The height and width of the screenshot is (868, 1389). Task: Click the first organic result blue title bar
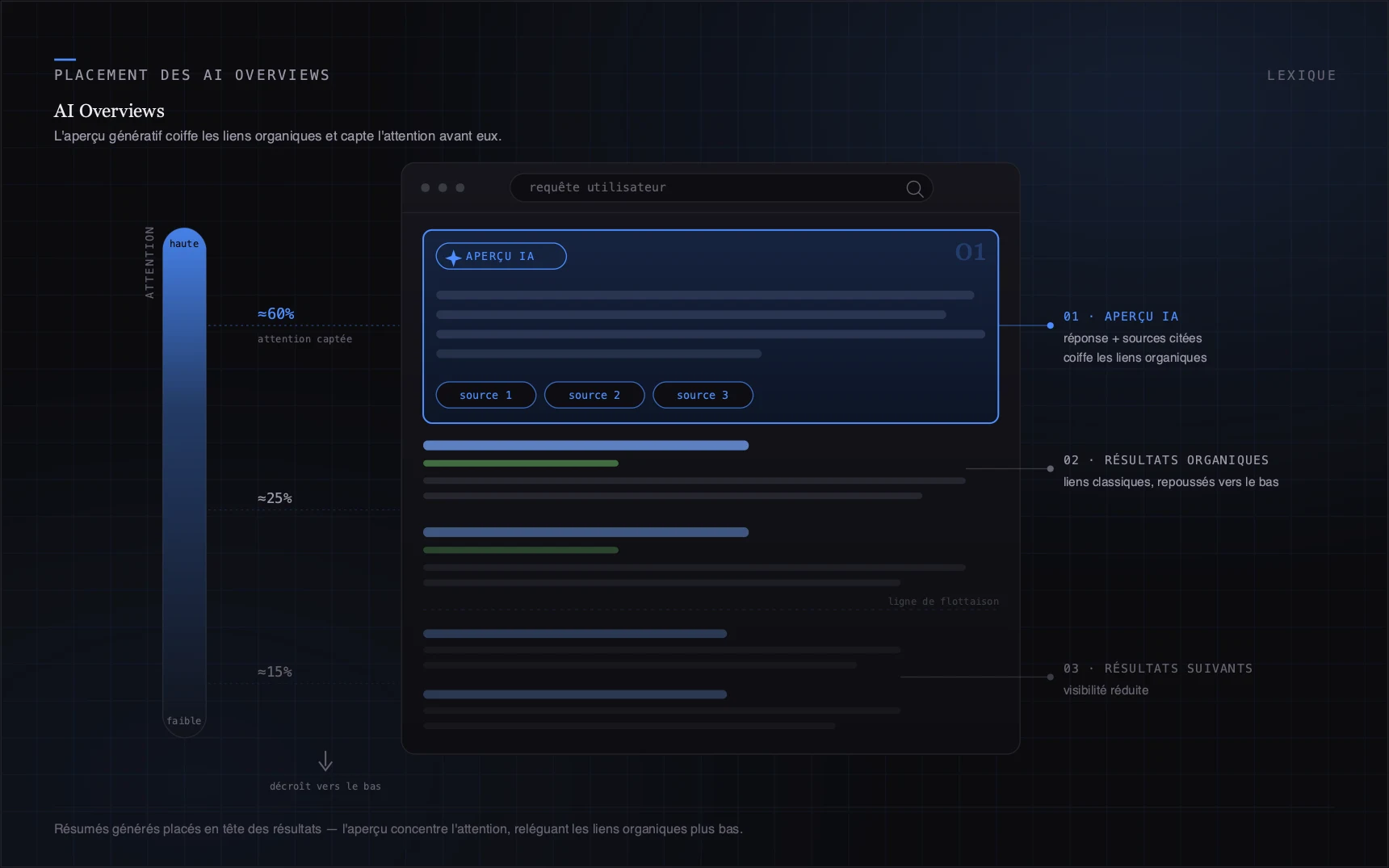point(585,445)
